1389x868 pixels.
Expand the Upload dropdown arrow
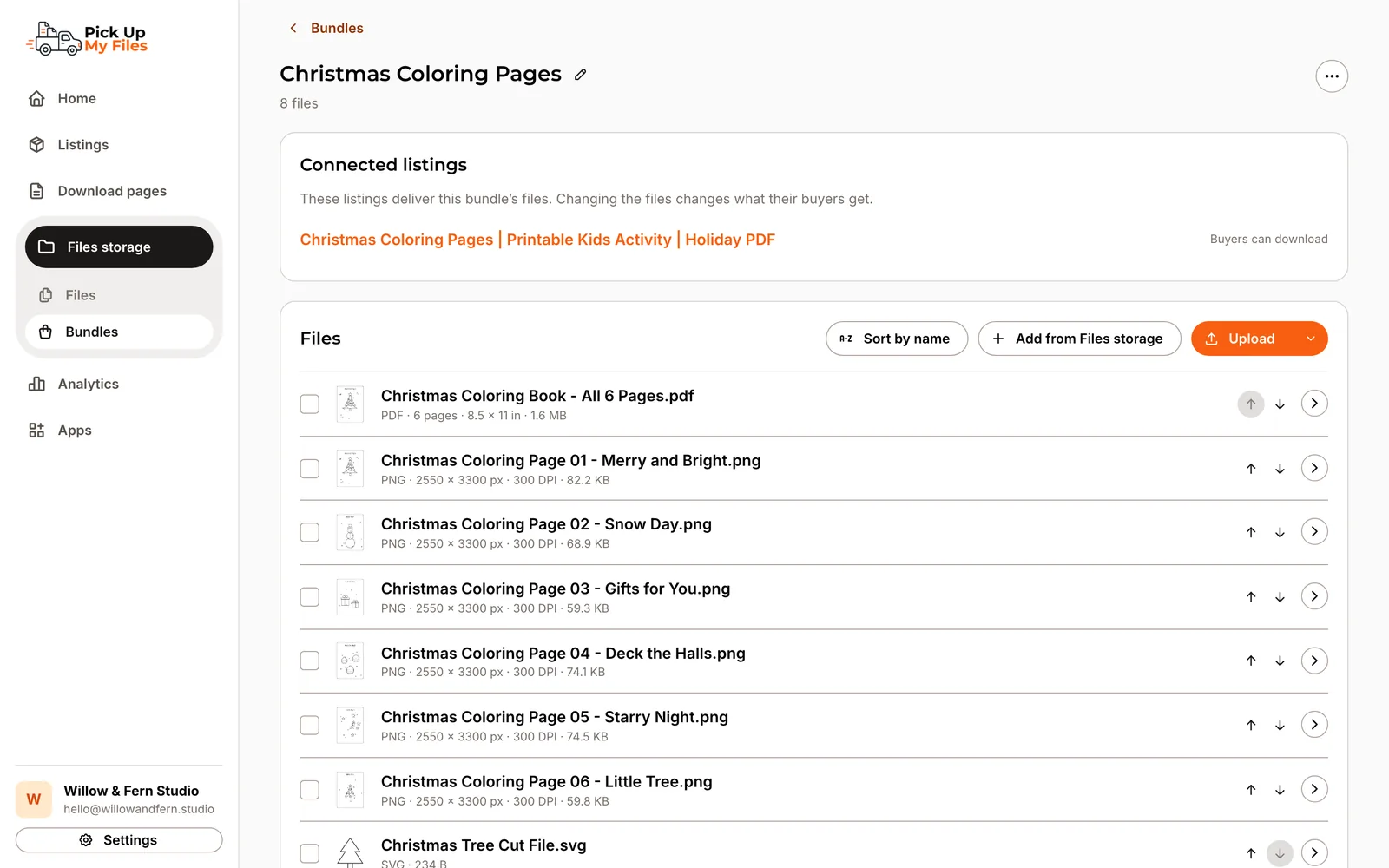tap(1311, 339)
